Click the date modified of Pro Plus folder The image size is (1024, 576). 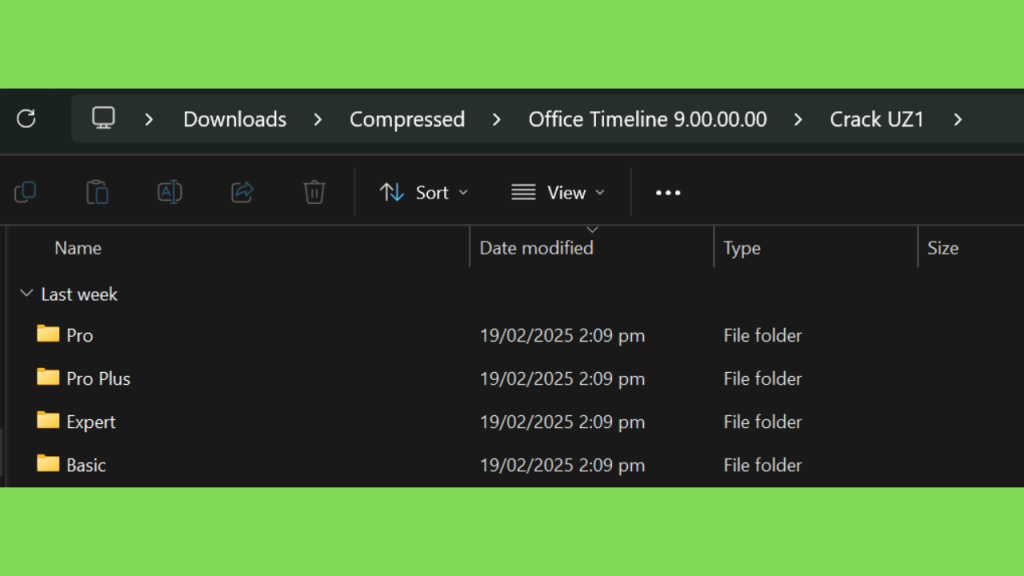562,379
